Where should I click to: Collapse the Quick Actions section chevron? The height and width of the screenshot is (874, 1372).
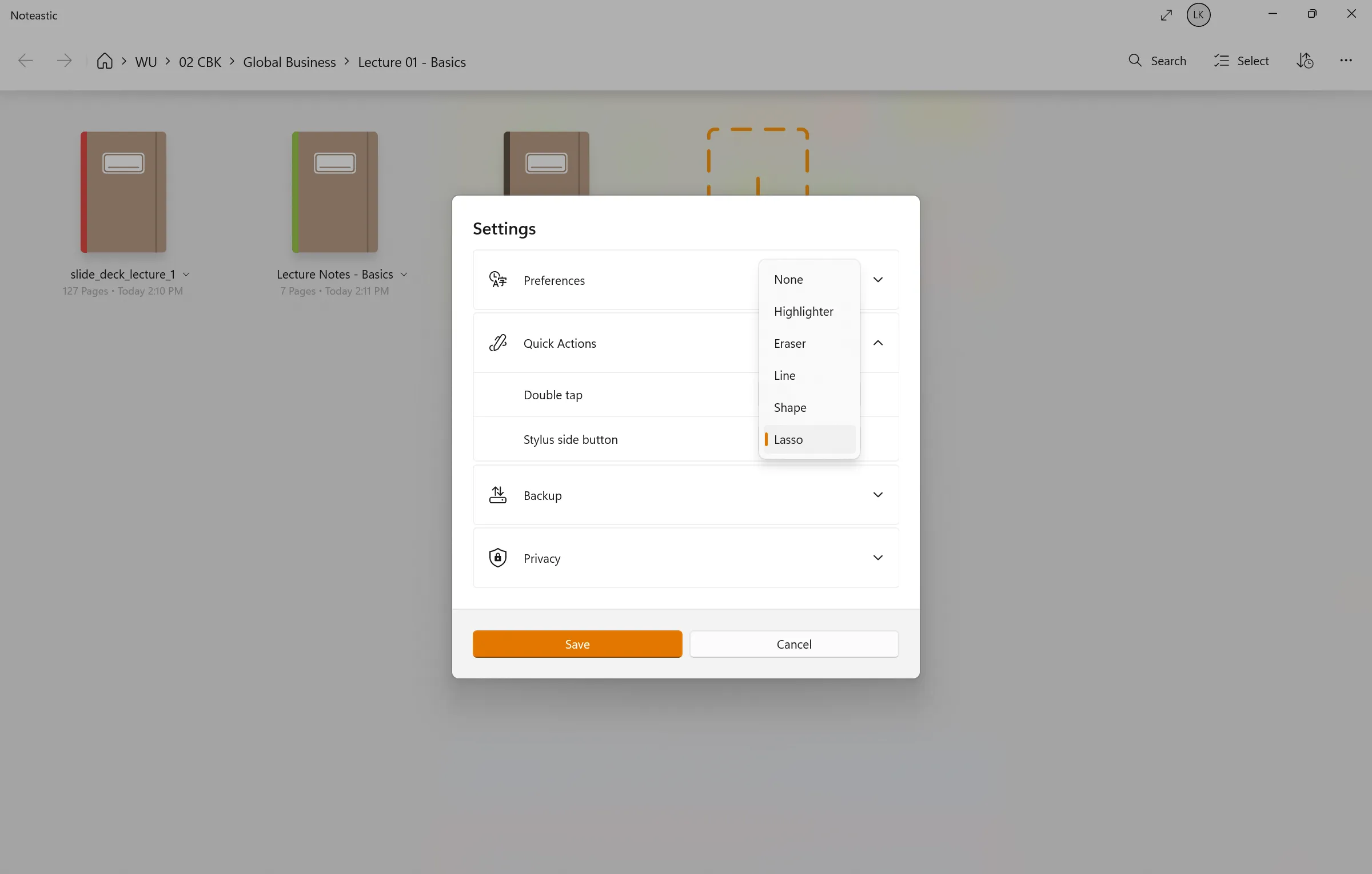878,343
